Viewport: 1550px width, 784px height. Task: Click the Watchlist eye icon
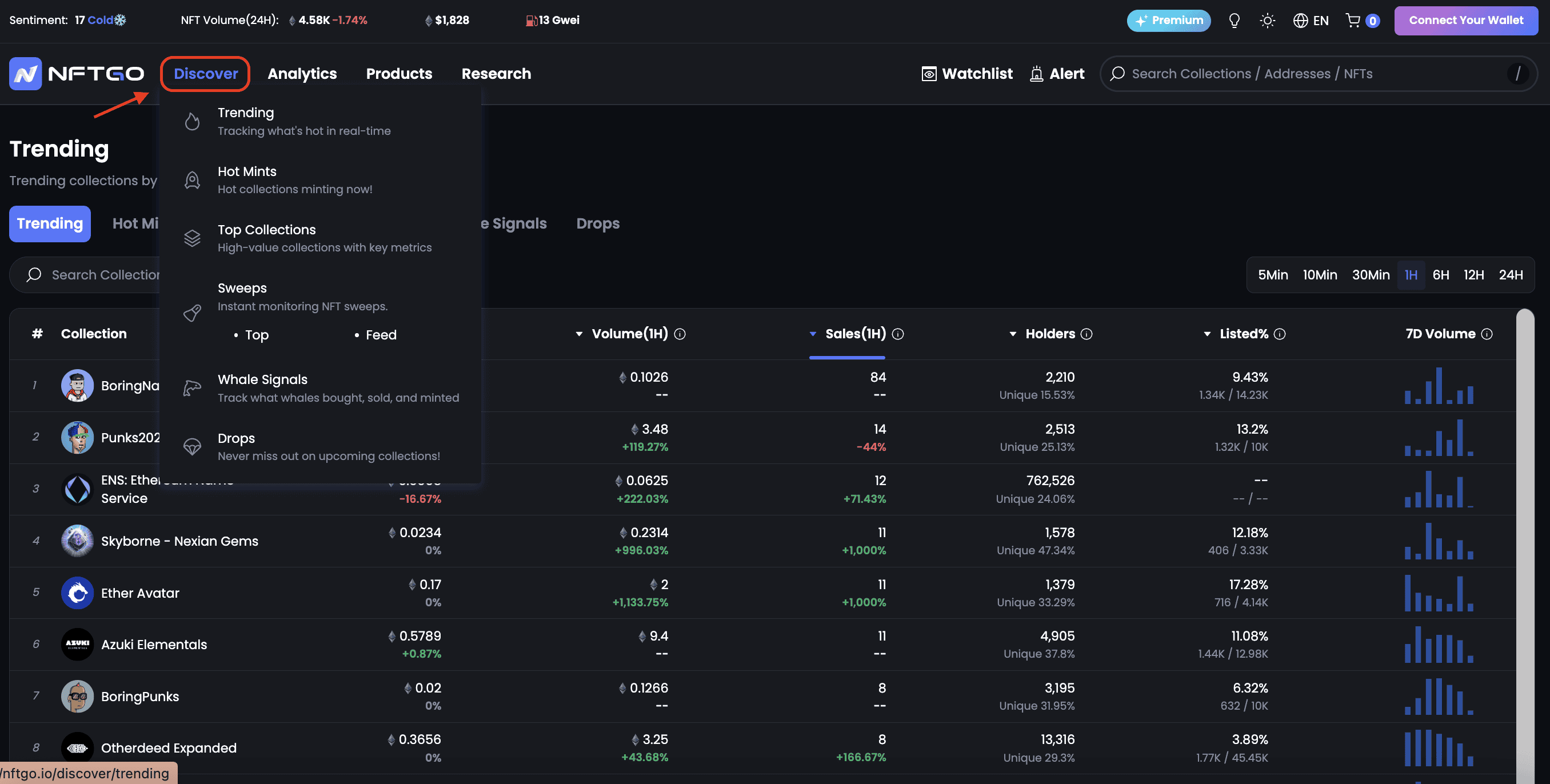pos(929,74)
